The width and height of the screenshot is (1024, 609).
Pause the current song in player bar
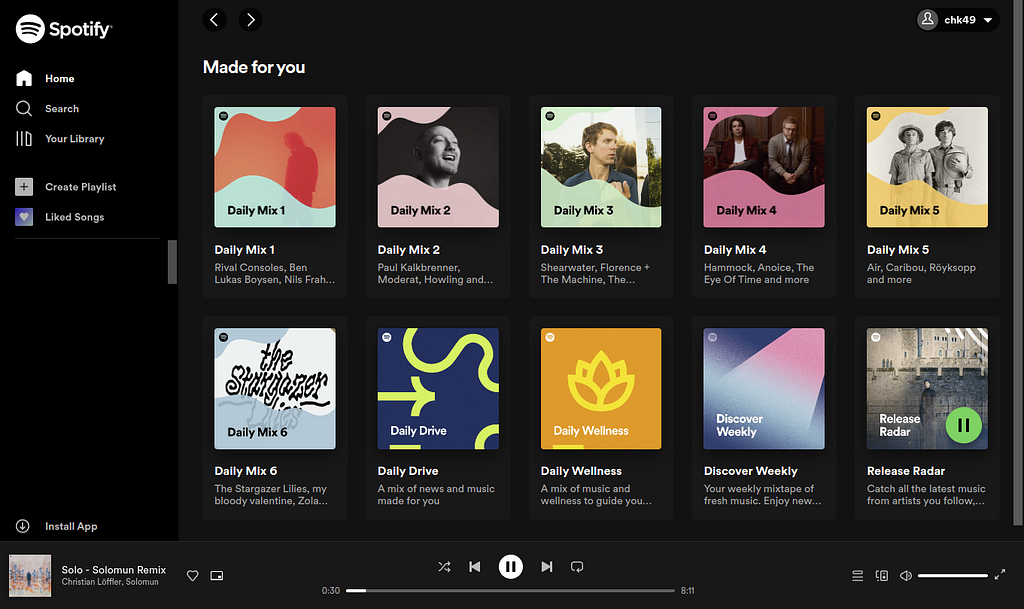pyautogui.click(x=511, y=567)
